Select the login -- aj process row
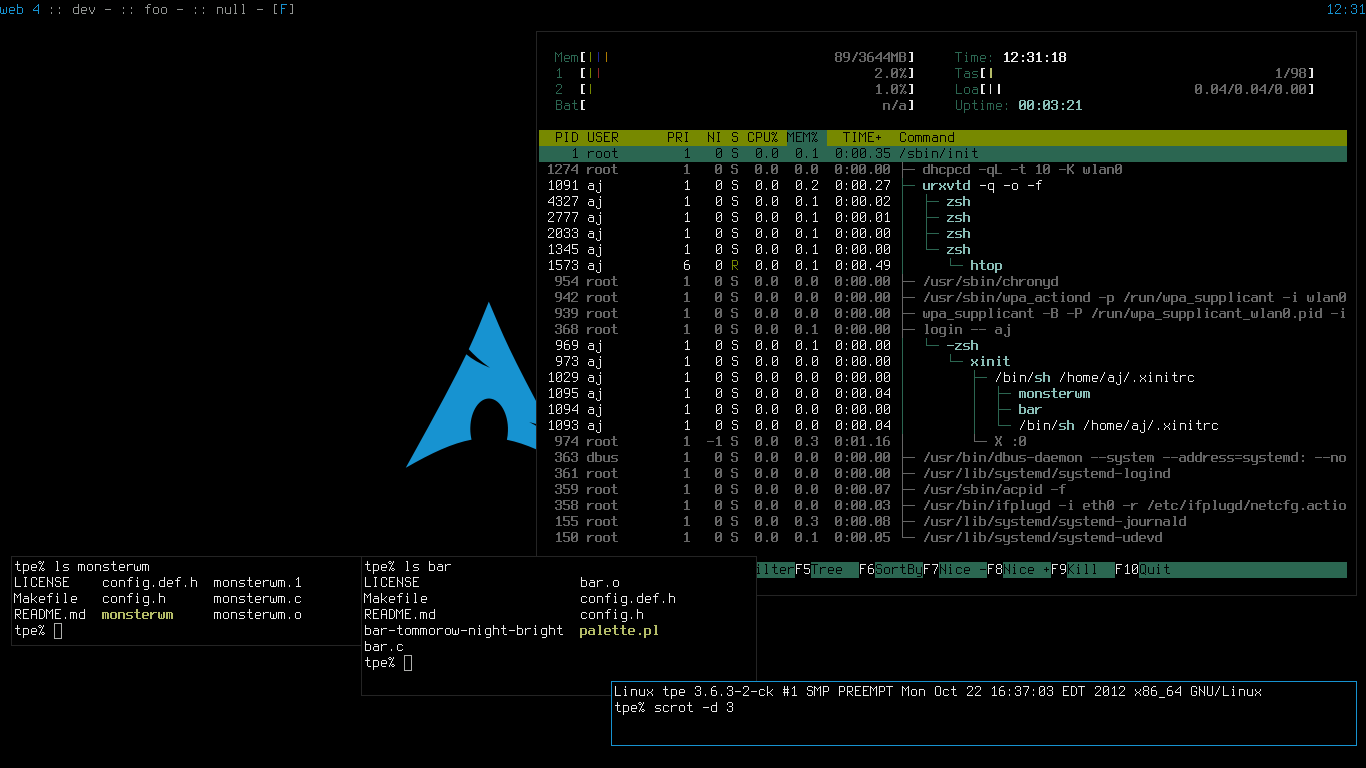 [x=943, y=330]
